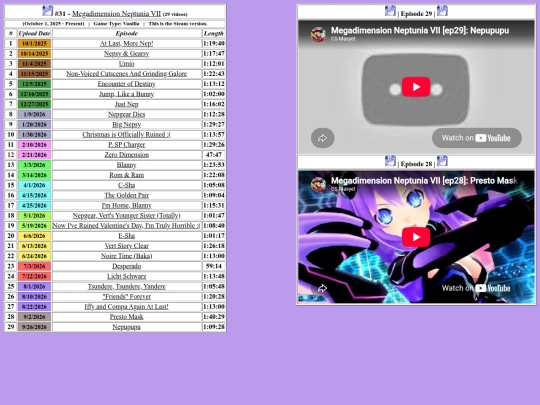Click the length value 1:40:29

tap(214, 317)
